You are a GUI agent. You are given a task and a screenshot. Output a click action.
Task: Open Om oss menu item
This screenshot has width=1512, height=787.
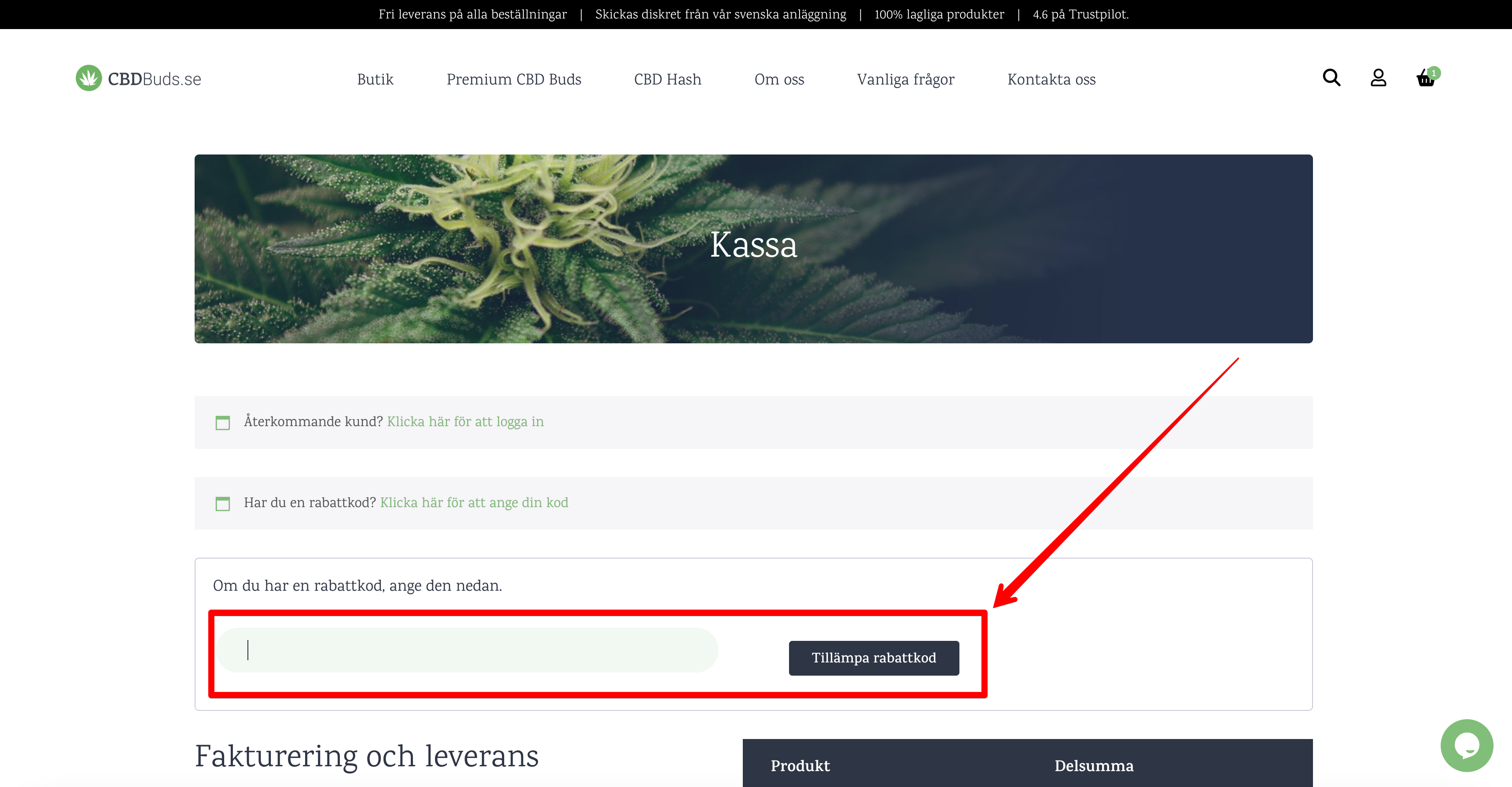click(x=779, y=79)
